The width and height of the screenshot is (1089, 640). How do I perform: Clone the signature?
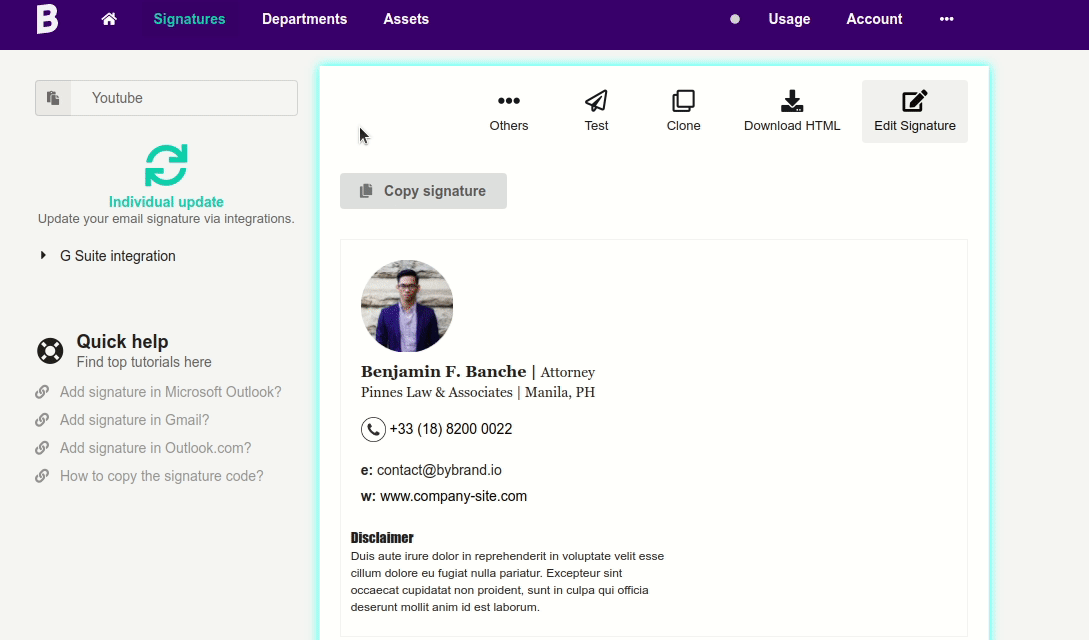683,111
